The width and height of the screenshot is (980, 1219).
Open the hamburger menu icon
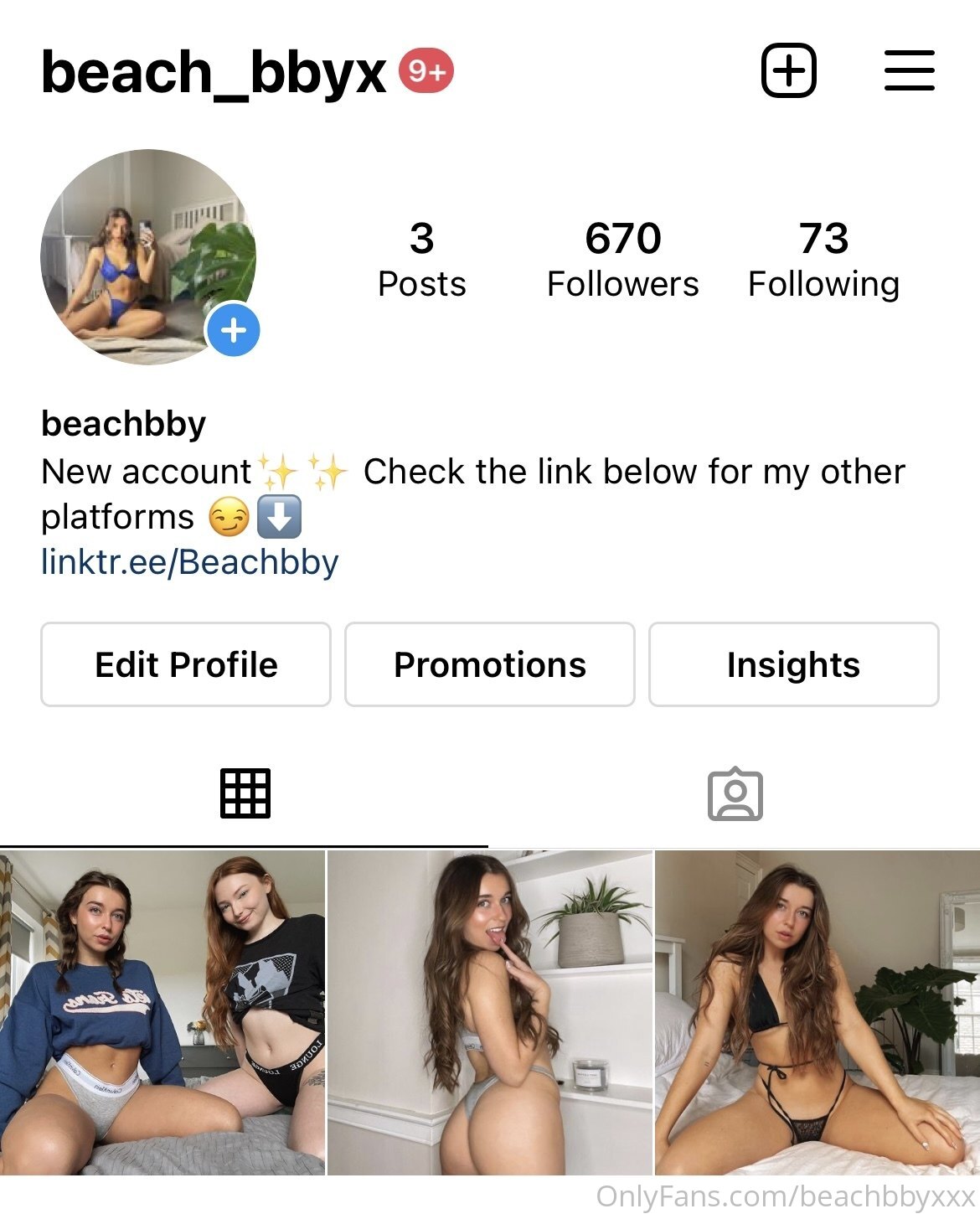click(x=909, y=70)
